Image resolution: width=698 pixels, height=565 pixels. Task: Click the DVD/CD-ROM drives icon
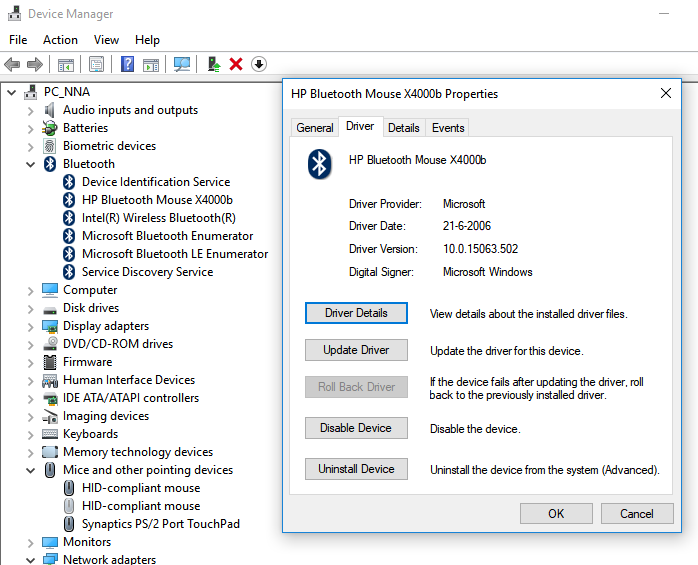pos(50,344)
